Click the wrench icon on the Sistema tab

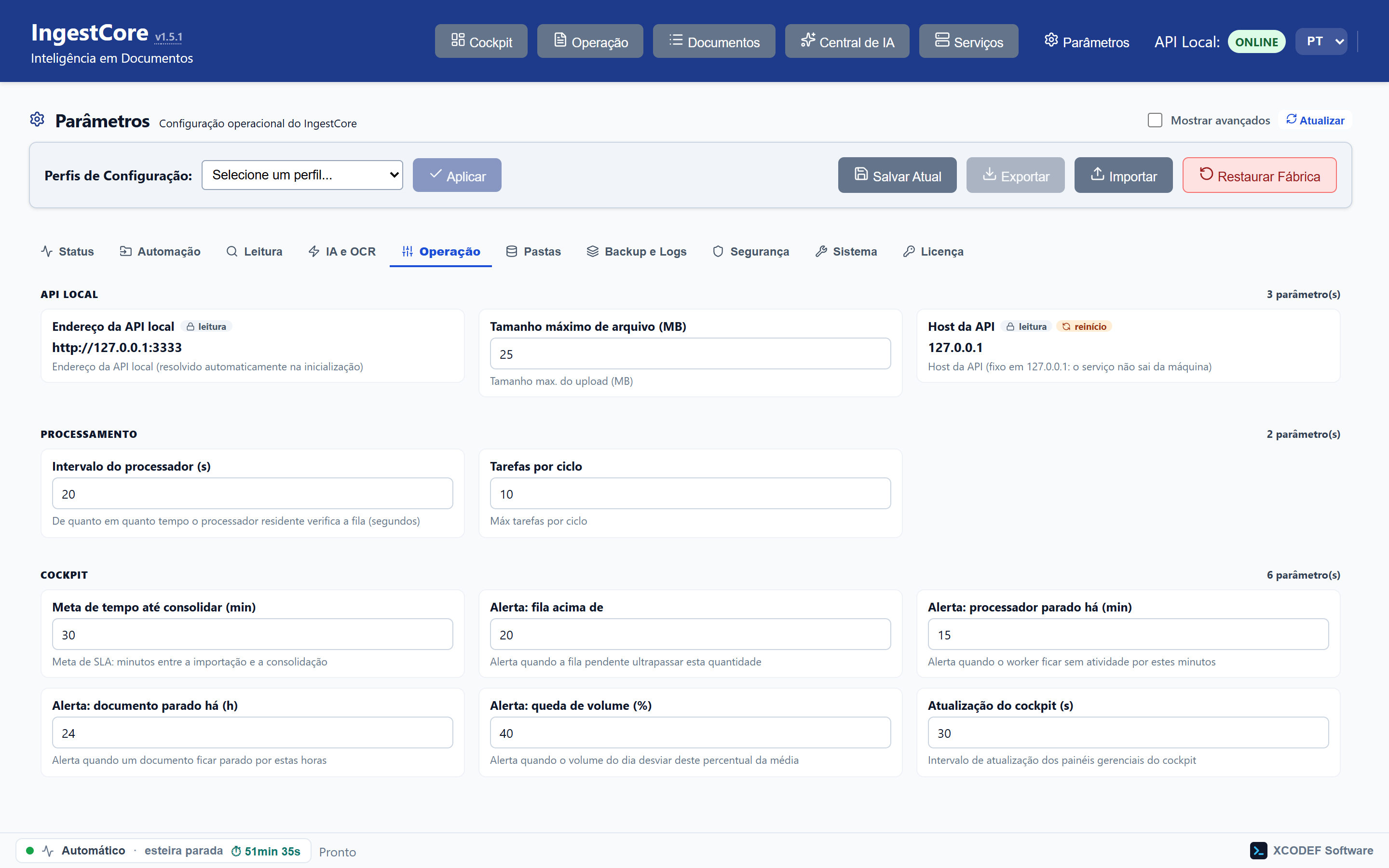(821, 251)
